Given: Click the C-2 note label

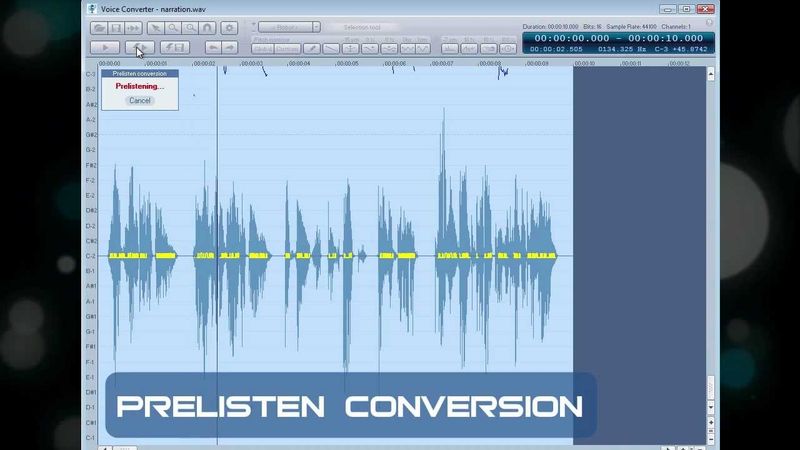Looking at the screenshot, I should (x=90, y=256).
